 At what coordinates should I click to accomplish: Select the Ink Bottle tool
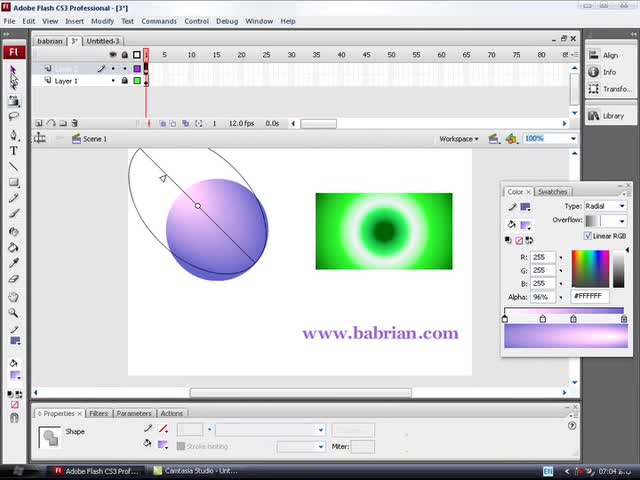13,231
